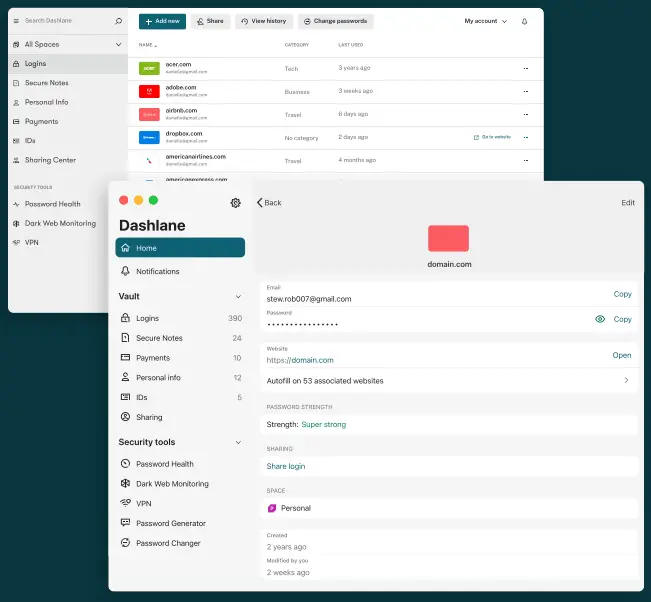Sort logins by the NAME column header
This screenshot has height=602, width=651.
[148, 45]
